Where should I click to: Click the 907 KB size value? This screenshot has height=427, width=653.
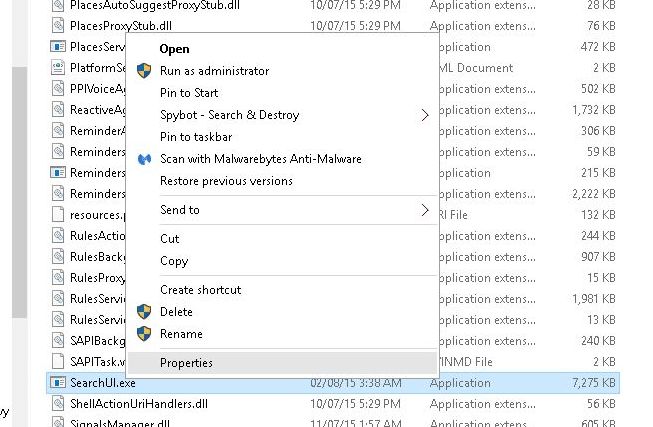click(598, 257)
